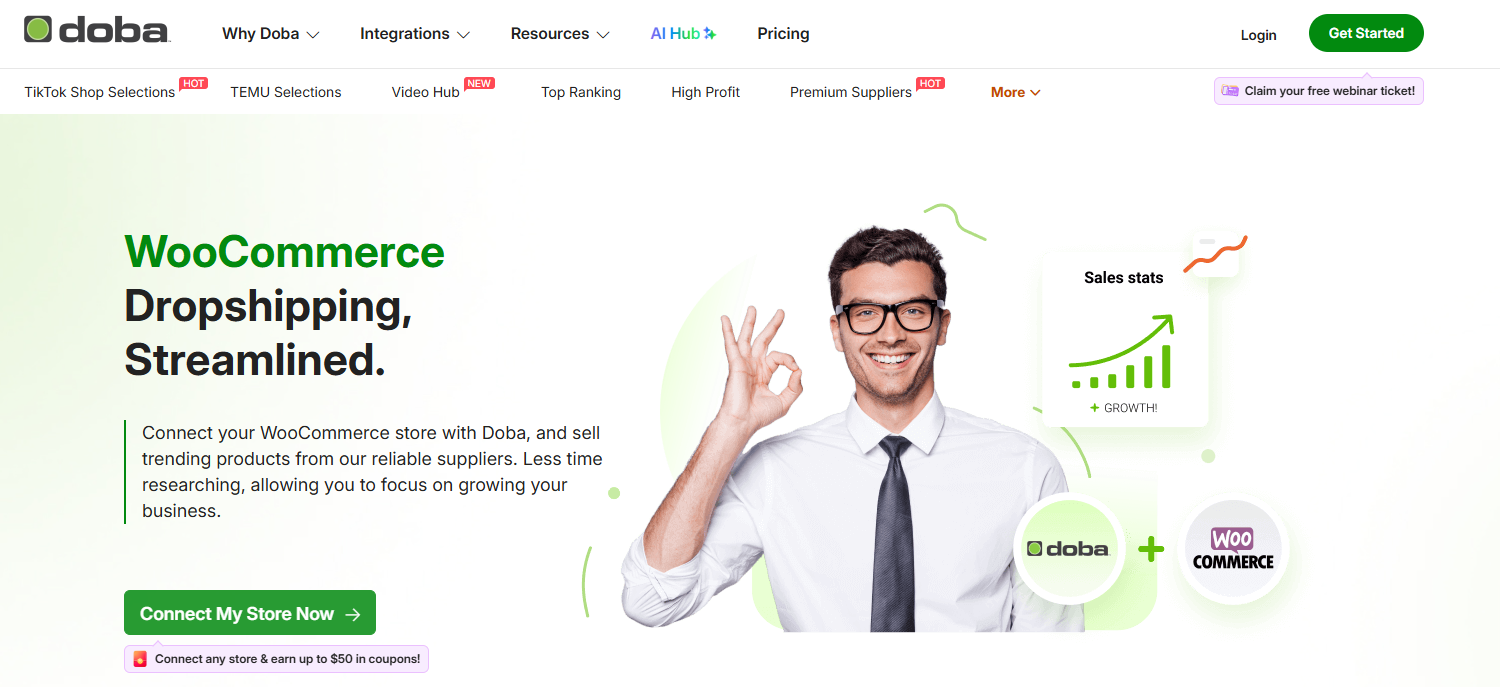Click the webinar ticket icon
This screenshot has height=687, width=1500.
point(1230,91)
